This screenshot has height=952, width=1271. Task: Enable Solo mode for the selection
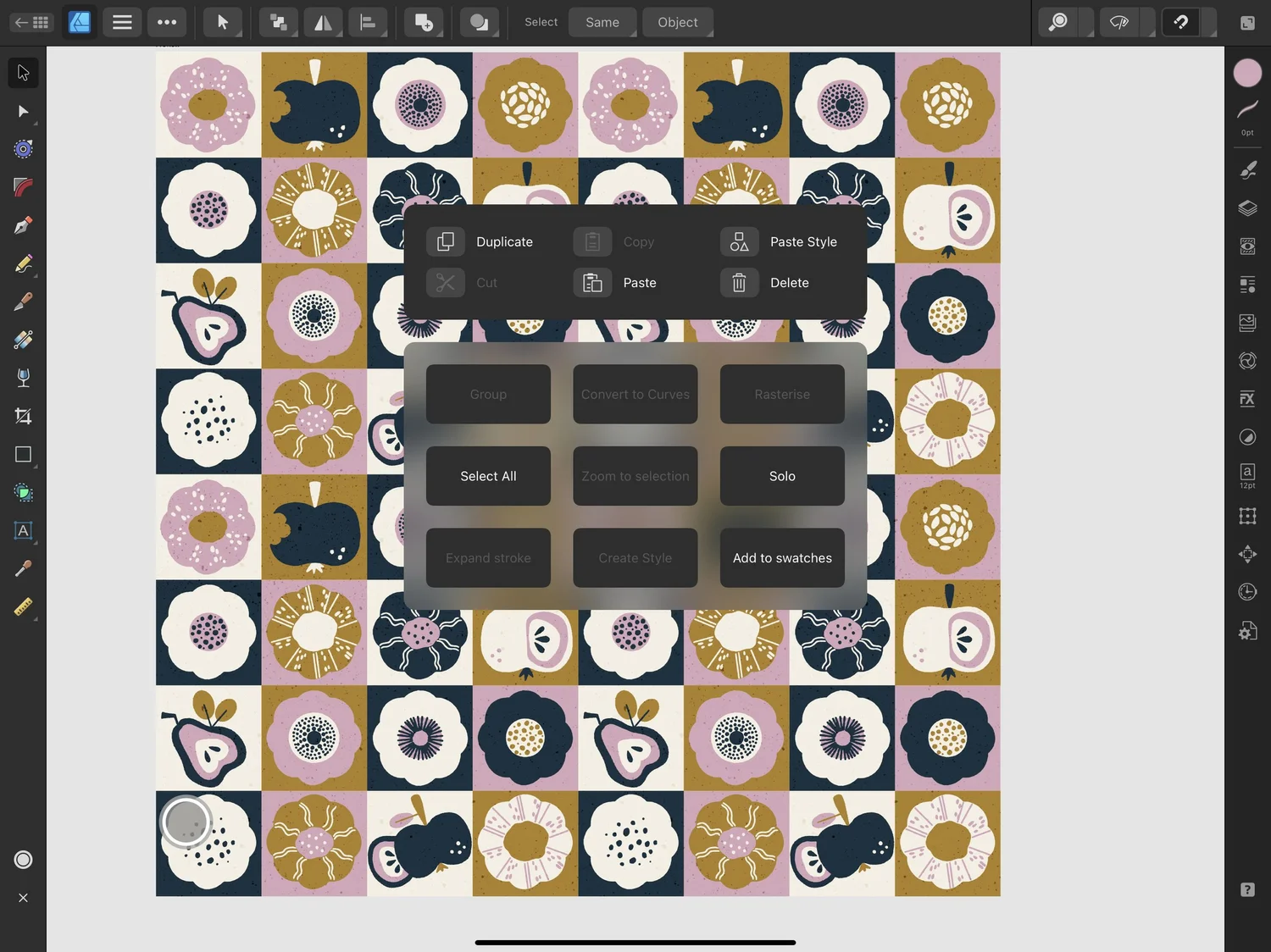(781, 475)
